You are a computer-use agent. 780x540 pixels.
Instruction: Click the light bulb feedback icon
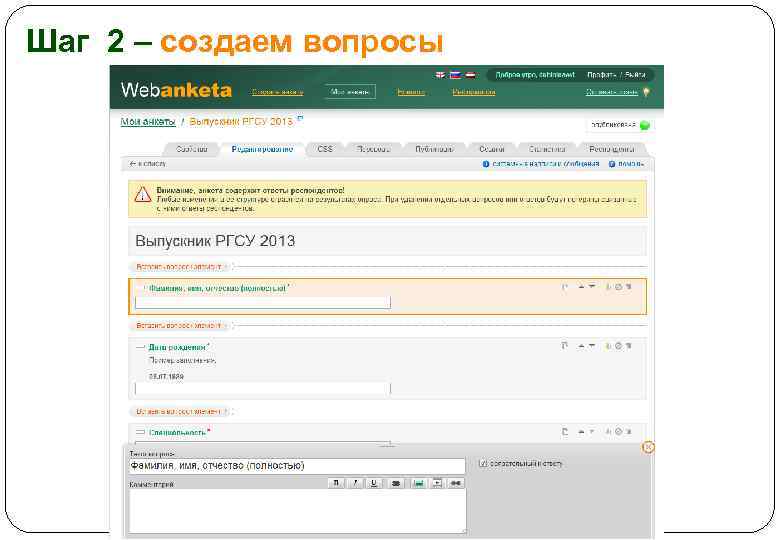tap(646, 92)
